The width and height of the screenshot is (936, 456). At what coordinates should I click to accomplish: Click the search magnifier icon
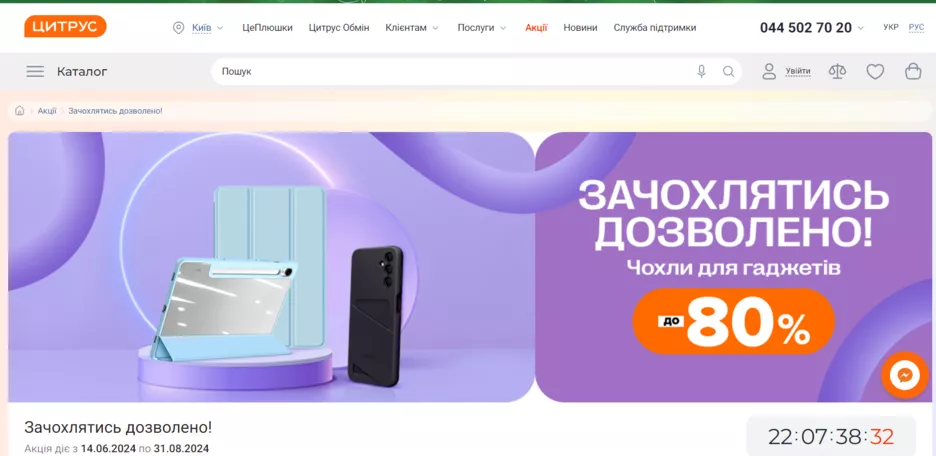pos(728,72)
